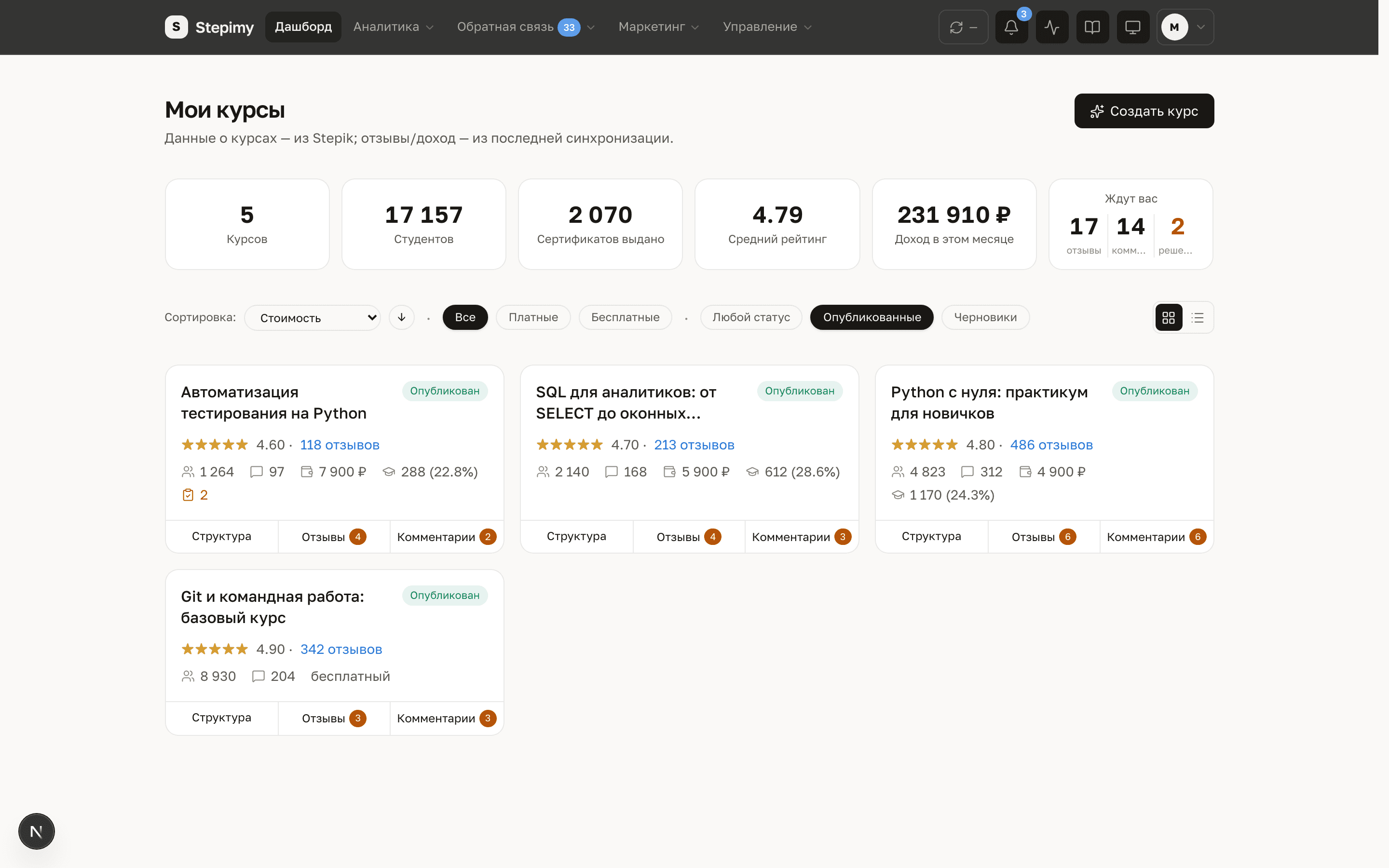Open the round N dev tools badge

(x=36, y=831)
